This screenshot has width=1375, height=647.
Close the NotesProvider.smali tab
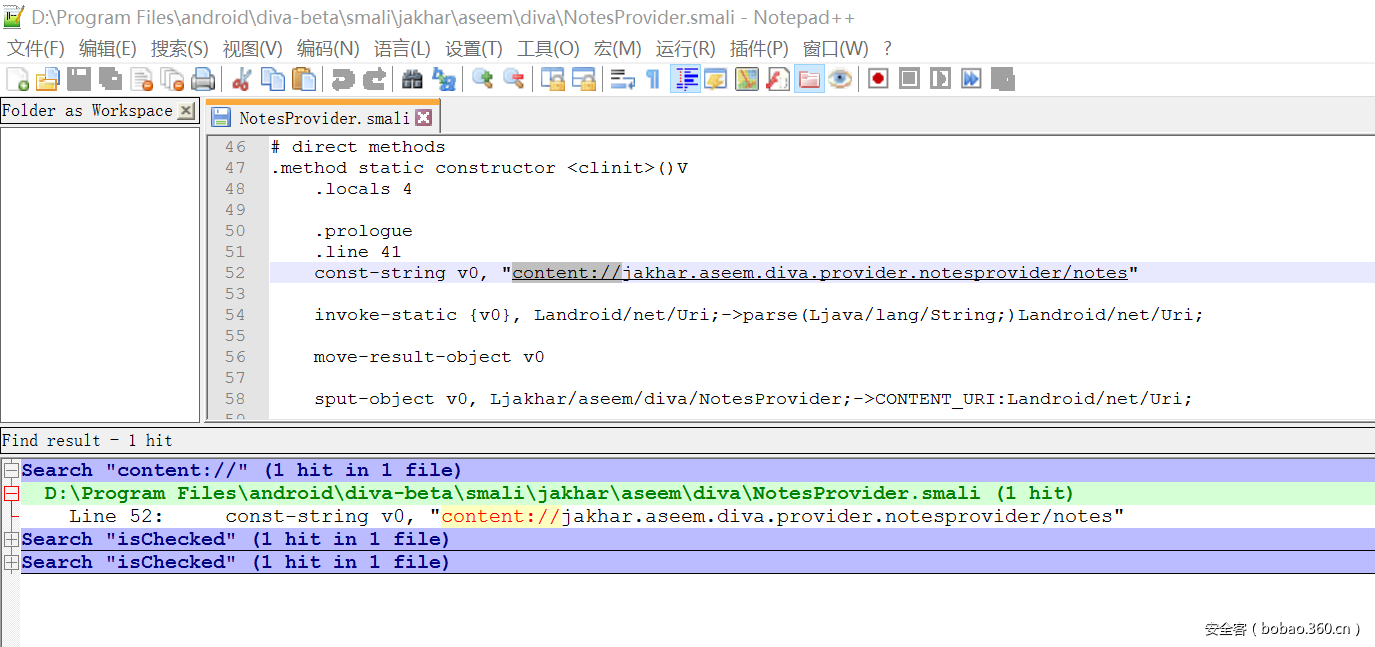(x=424, y=118)
